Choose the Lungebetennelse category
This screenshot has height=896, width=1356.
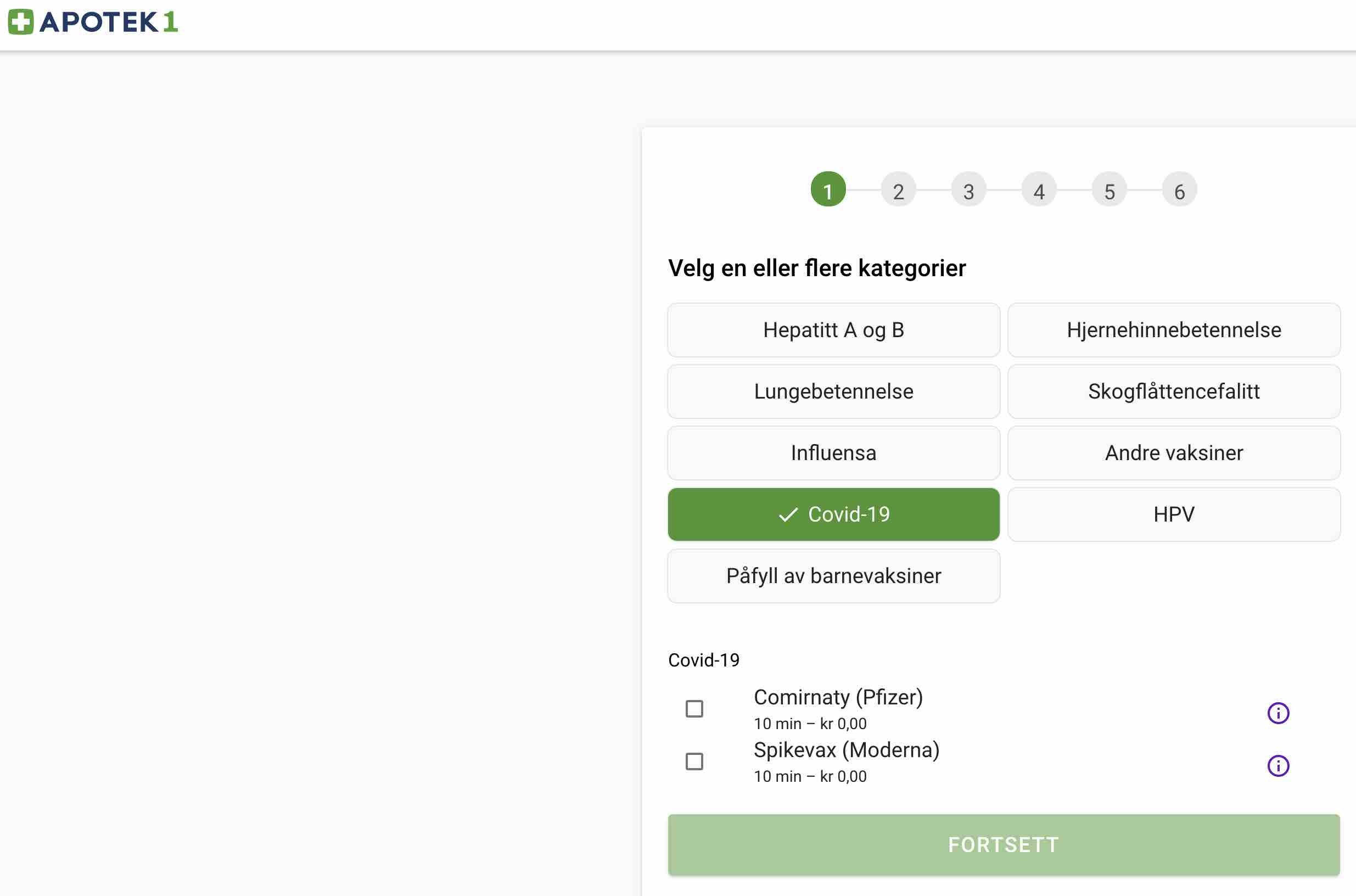click(x=834, y=391)
